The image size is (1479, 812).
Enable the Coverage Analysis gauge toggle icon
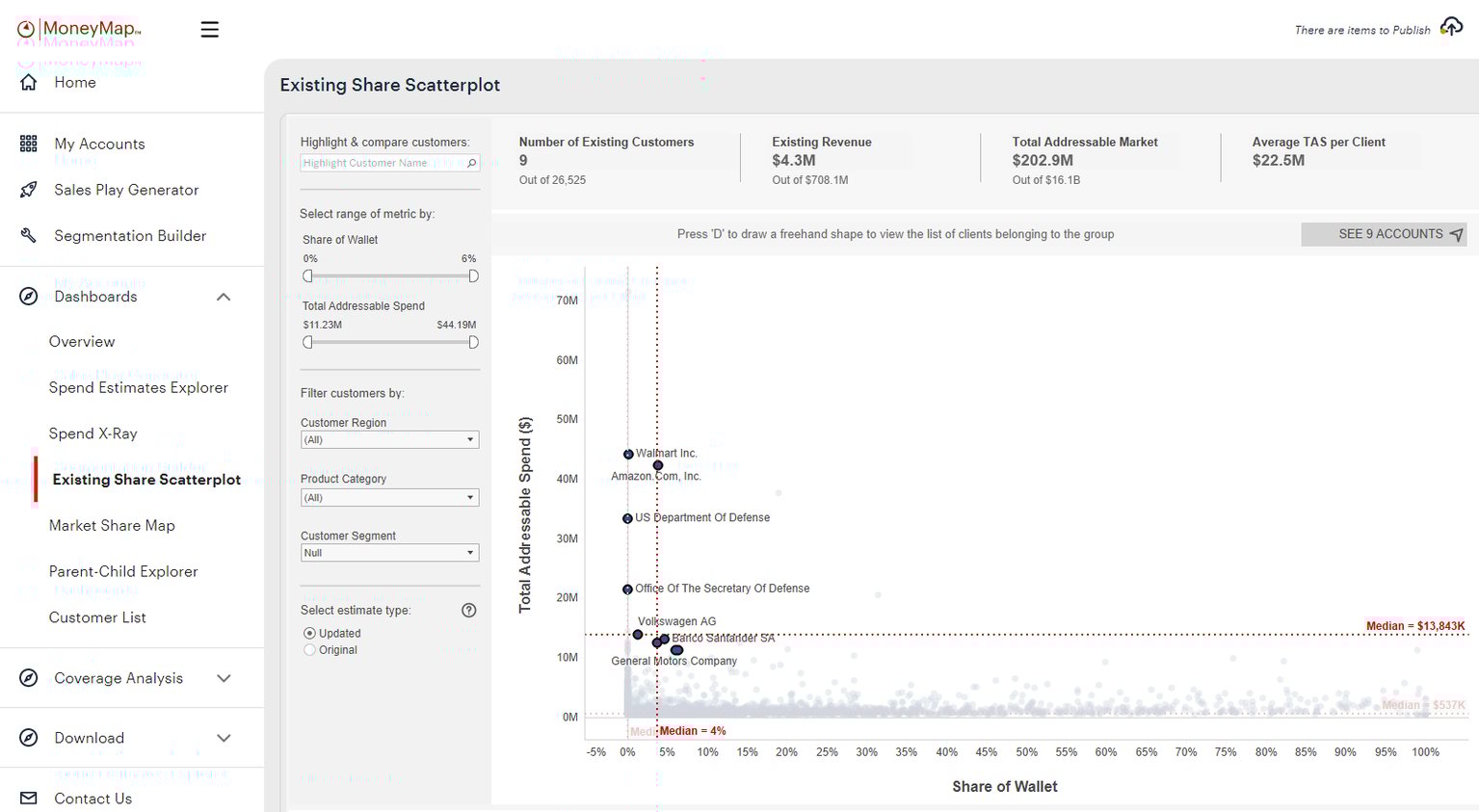(28, 677)
